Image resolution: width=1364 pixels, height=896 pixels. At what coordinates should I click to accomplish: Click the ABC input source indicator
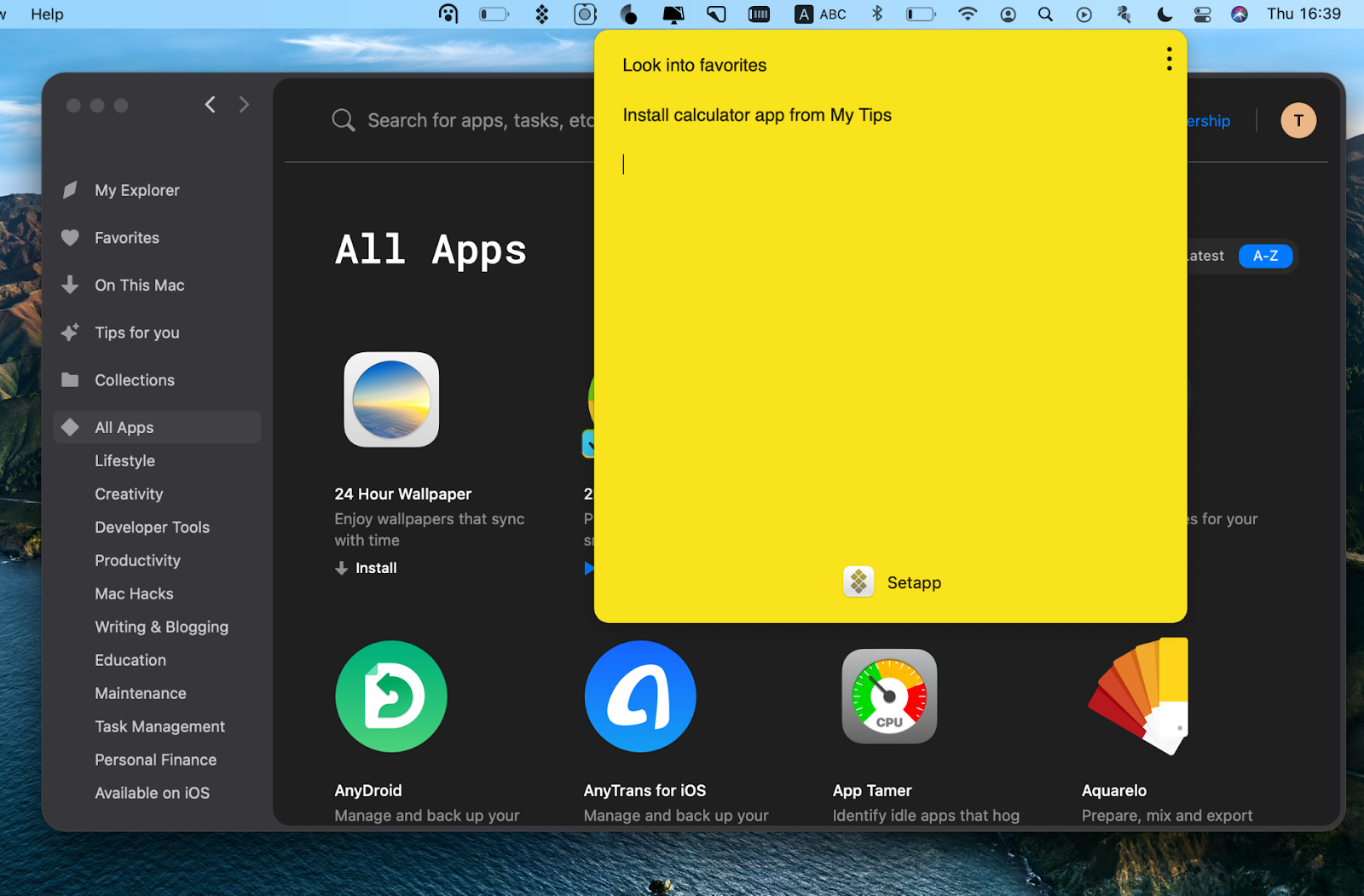(820, 14)
